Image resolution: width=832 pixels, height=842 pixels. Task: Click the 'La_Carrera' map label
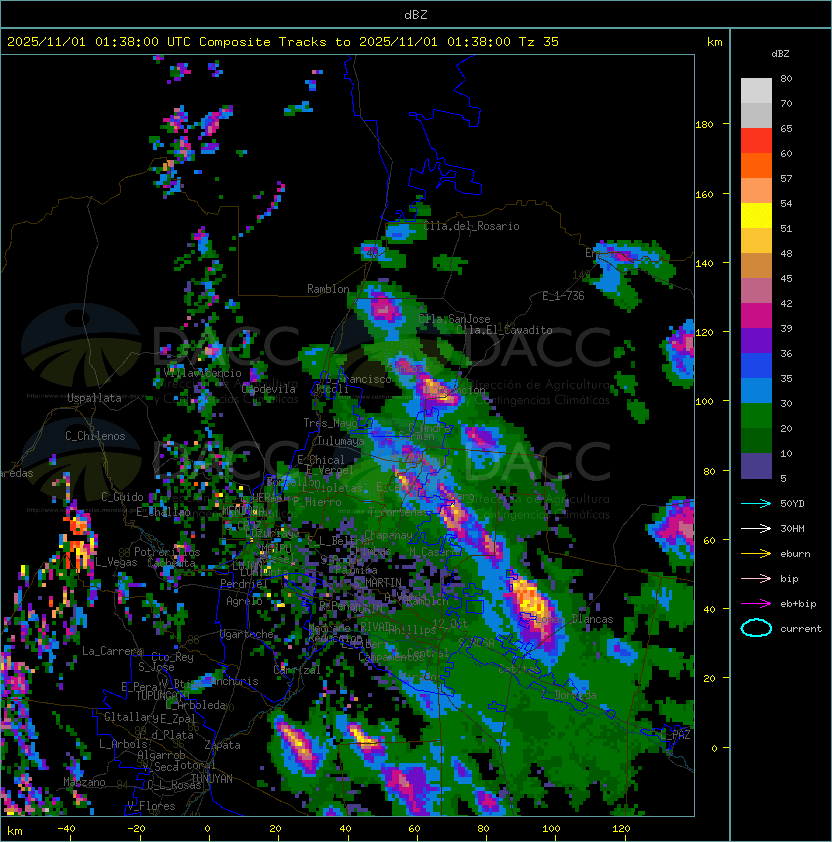click(113, 651)
